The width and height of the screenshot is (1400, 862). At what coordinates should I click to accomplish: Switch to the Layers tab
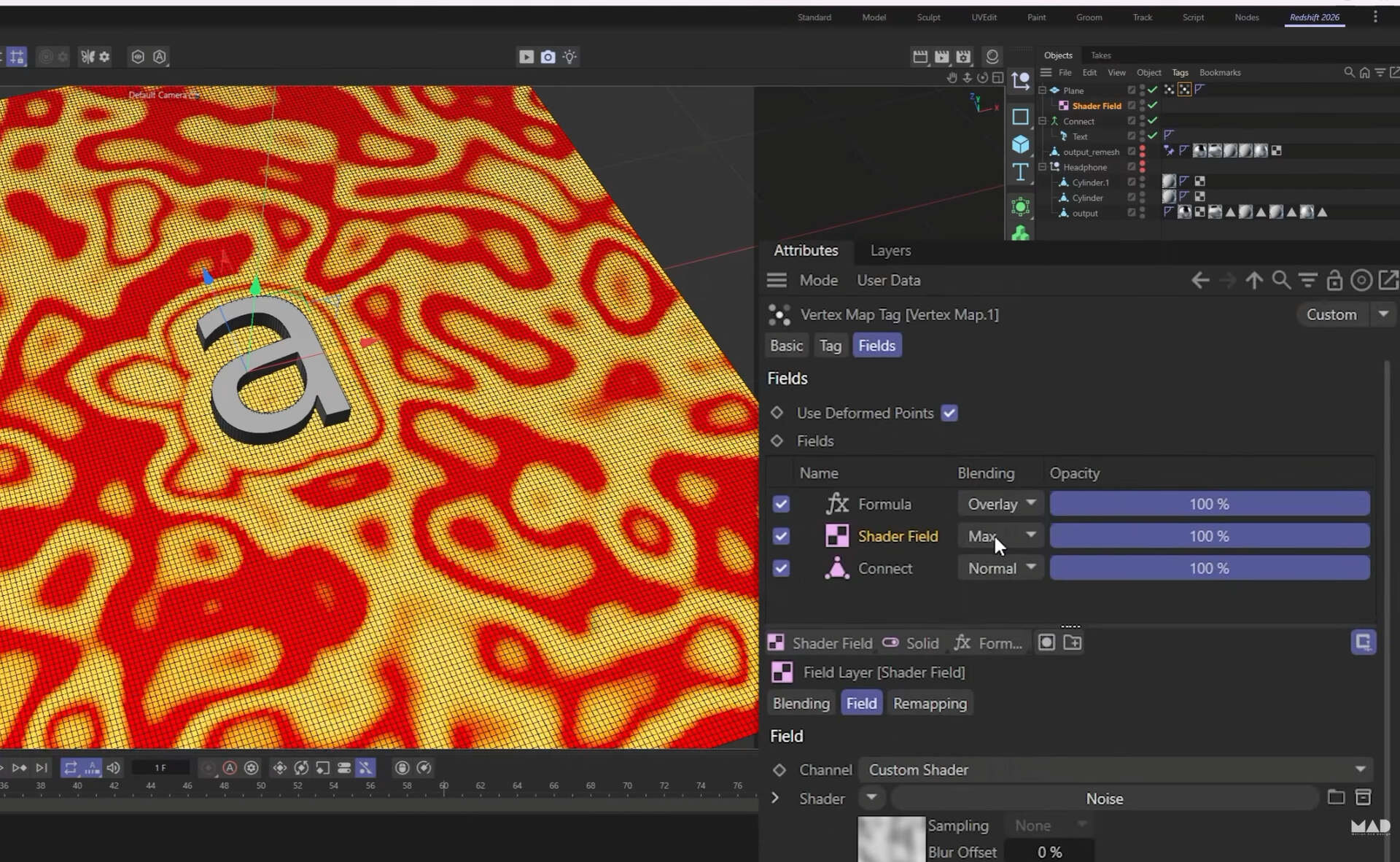click(890, 250)
